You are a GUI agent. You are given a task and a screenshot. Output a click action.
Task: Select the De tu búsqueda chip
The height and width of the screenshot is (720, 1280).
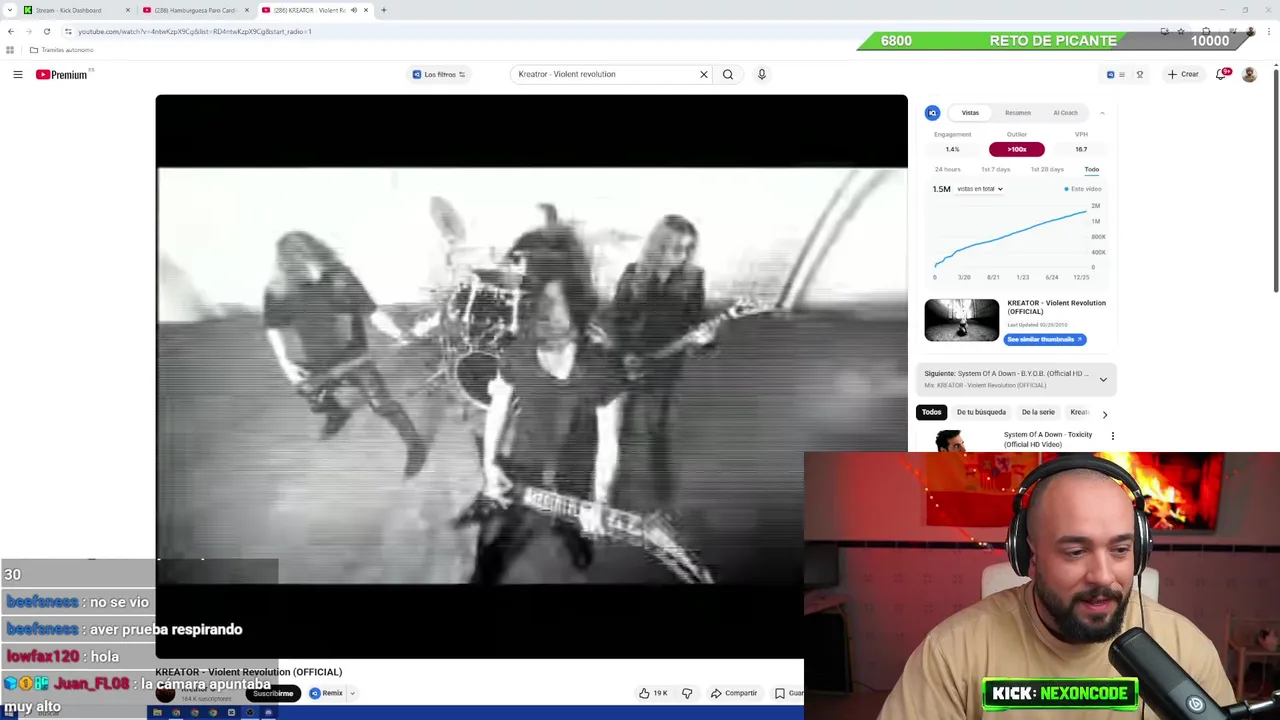(x=981, y=412)
